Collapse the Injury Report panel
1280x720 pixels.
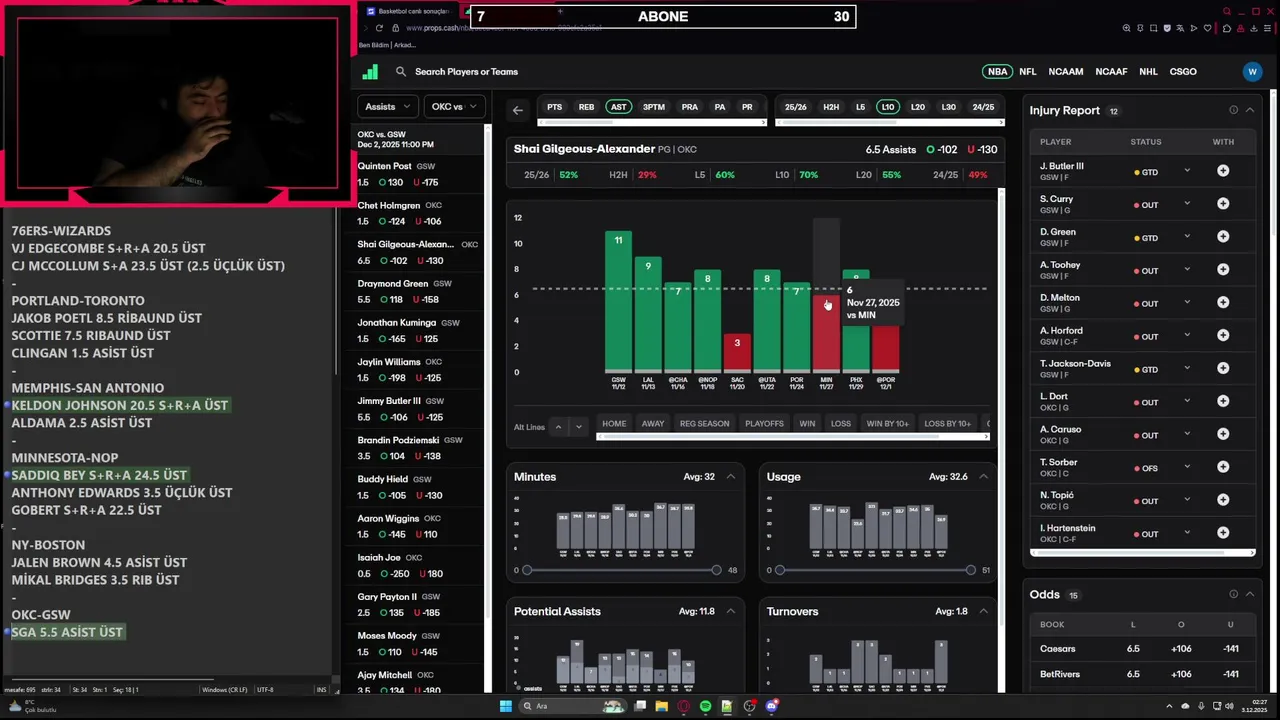pos(1249,110)
